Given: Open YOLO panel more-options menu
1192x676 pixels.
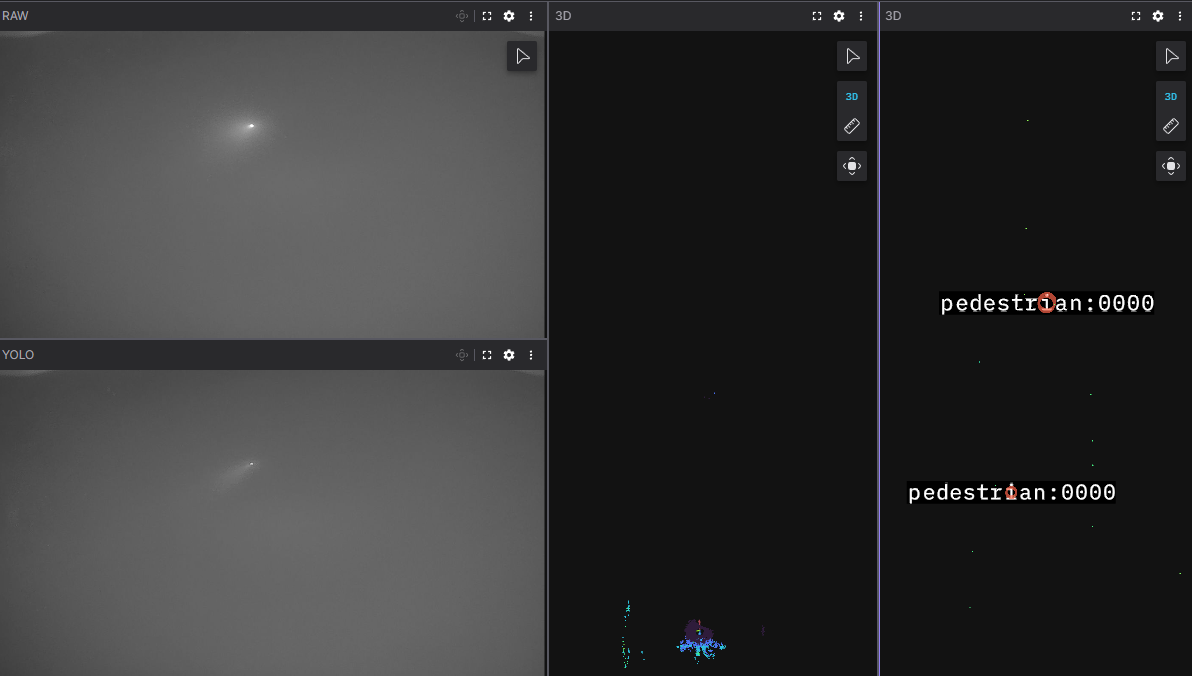Looking at the screenshot, I should click(x=531, y=355).
